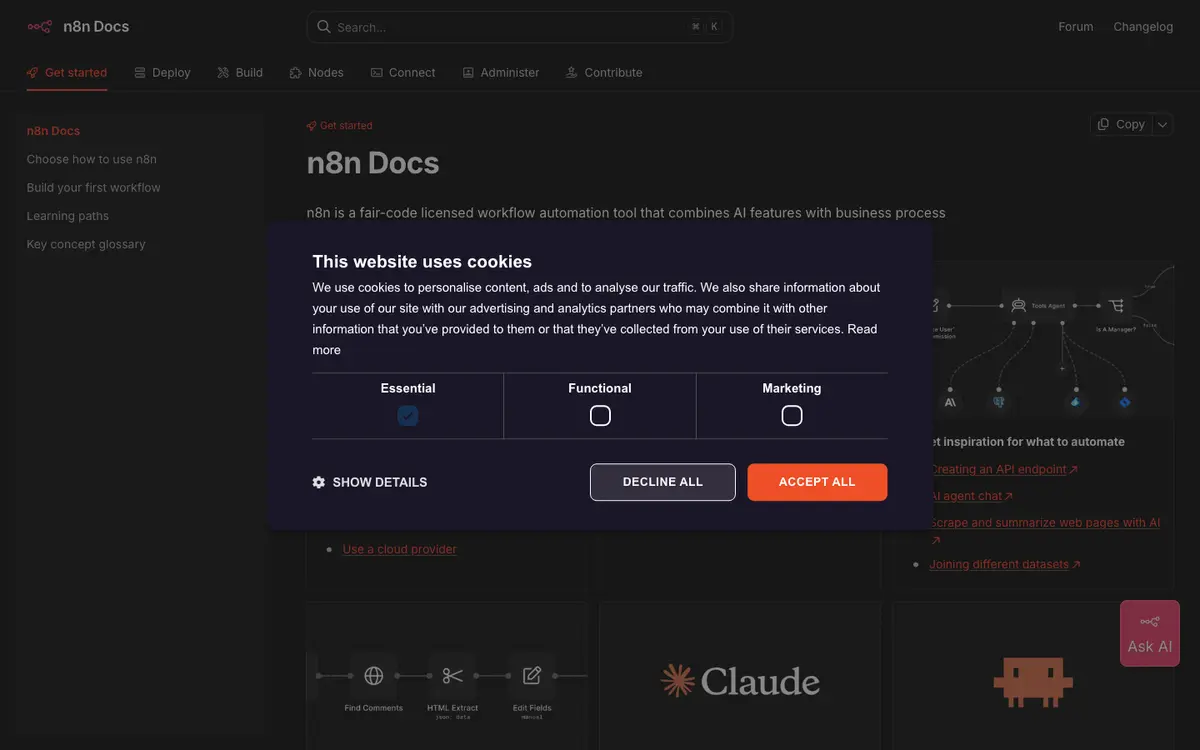Go to the Administer tab
Image resolution: width=1200 pixels, height=750 pixels.
[501, 73]
